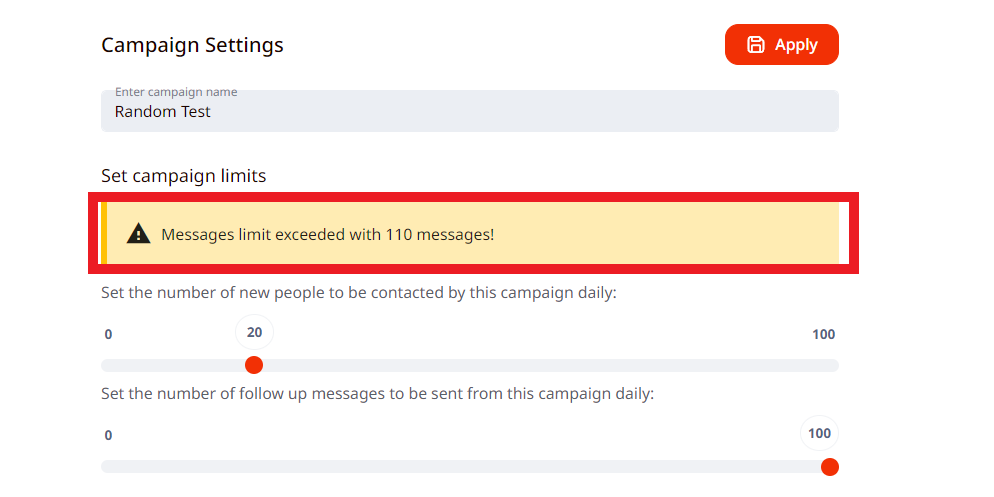Screen dimensions: 994x497
Task: Click the follow up messages slider handle
Action: pos(829,467)
